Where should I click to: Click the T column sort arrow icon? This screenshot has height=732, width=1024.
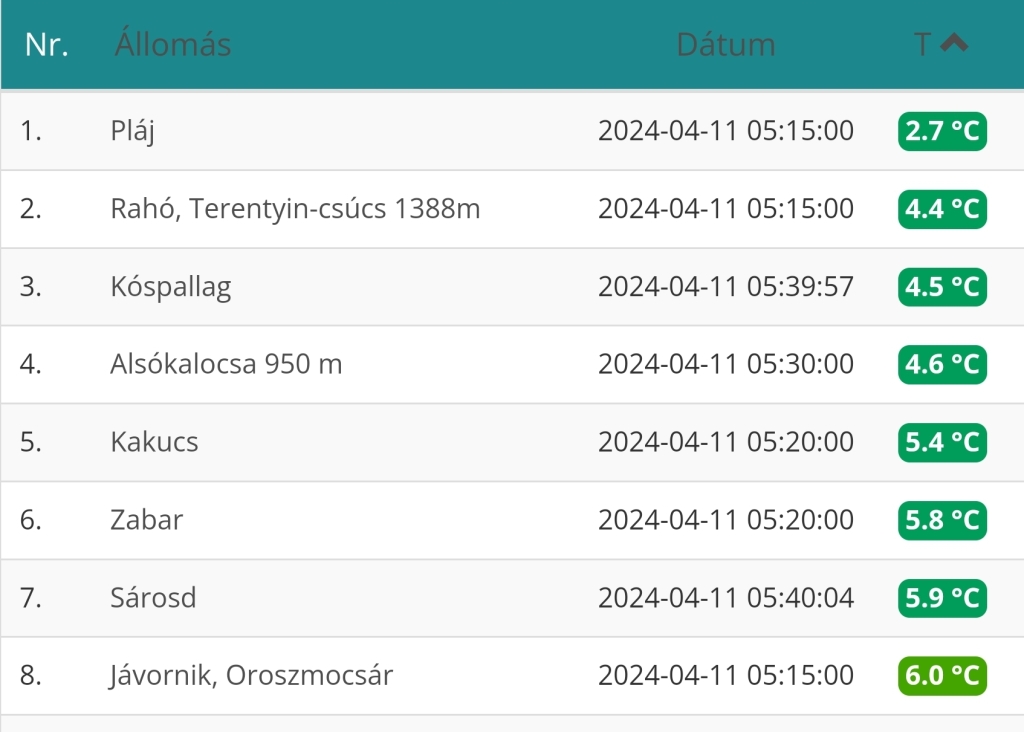click(955, 43)
